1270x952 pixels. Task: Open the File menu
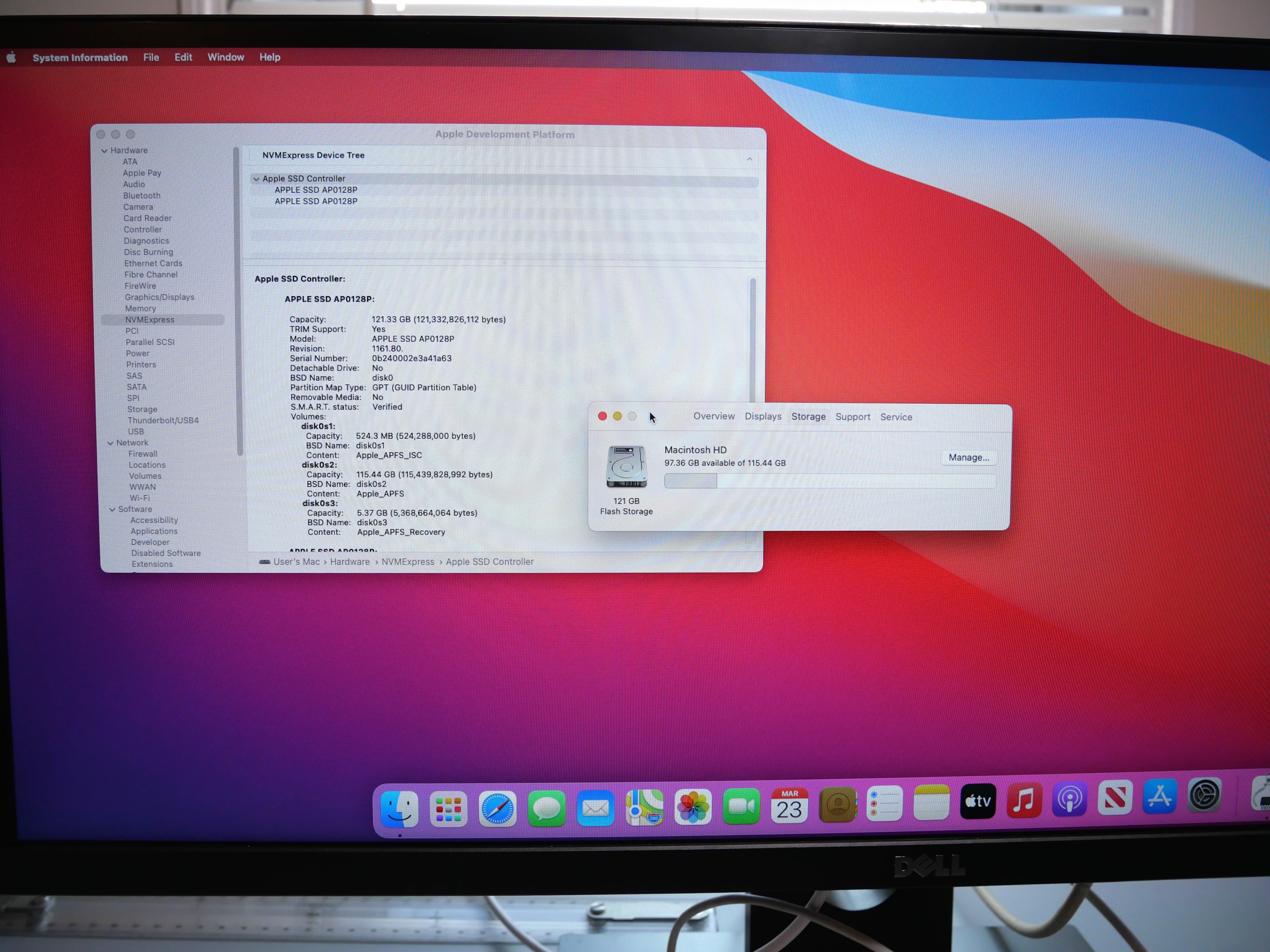coord(151,57)
